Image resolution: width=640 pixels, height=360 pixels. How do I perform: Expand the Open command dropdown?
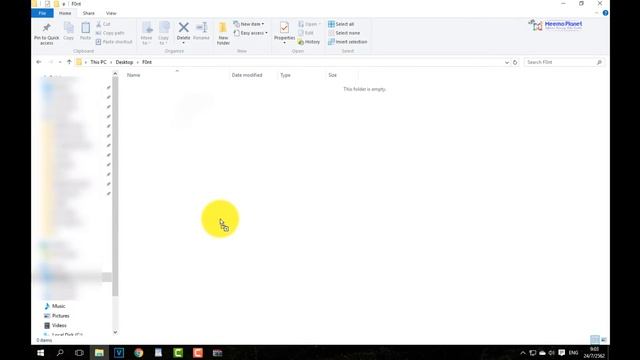[x=319, y=24]
